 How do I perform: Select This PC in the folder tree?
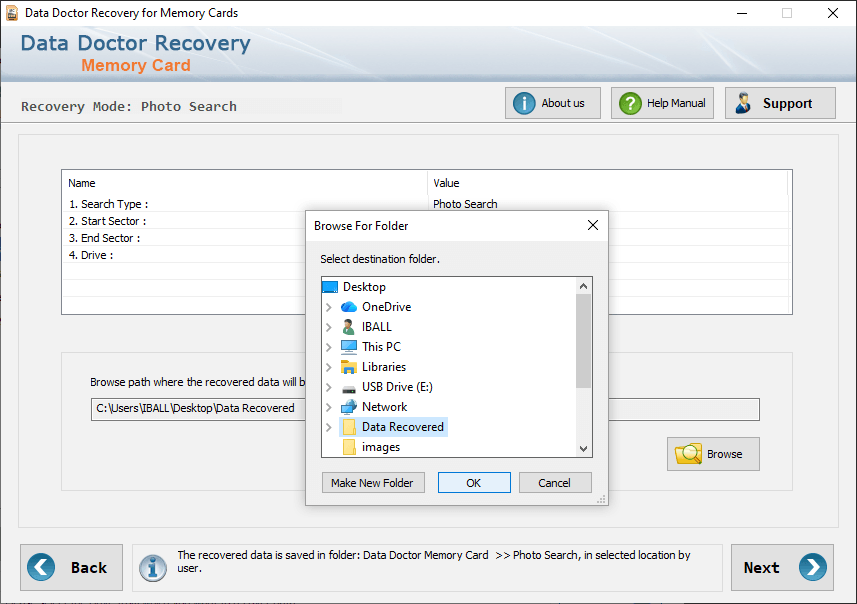(381, 347)
